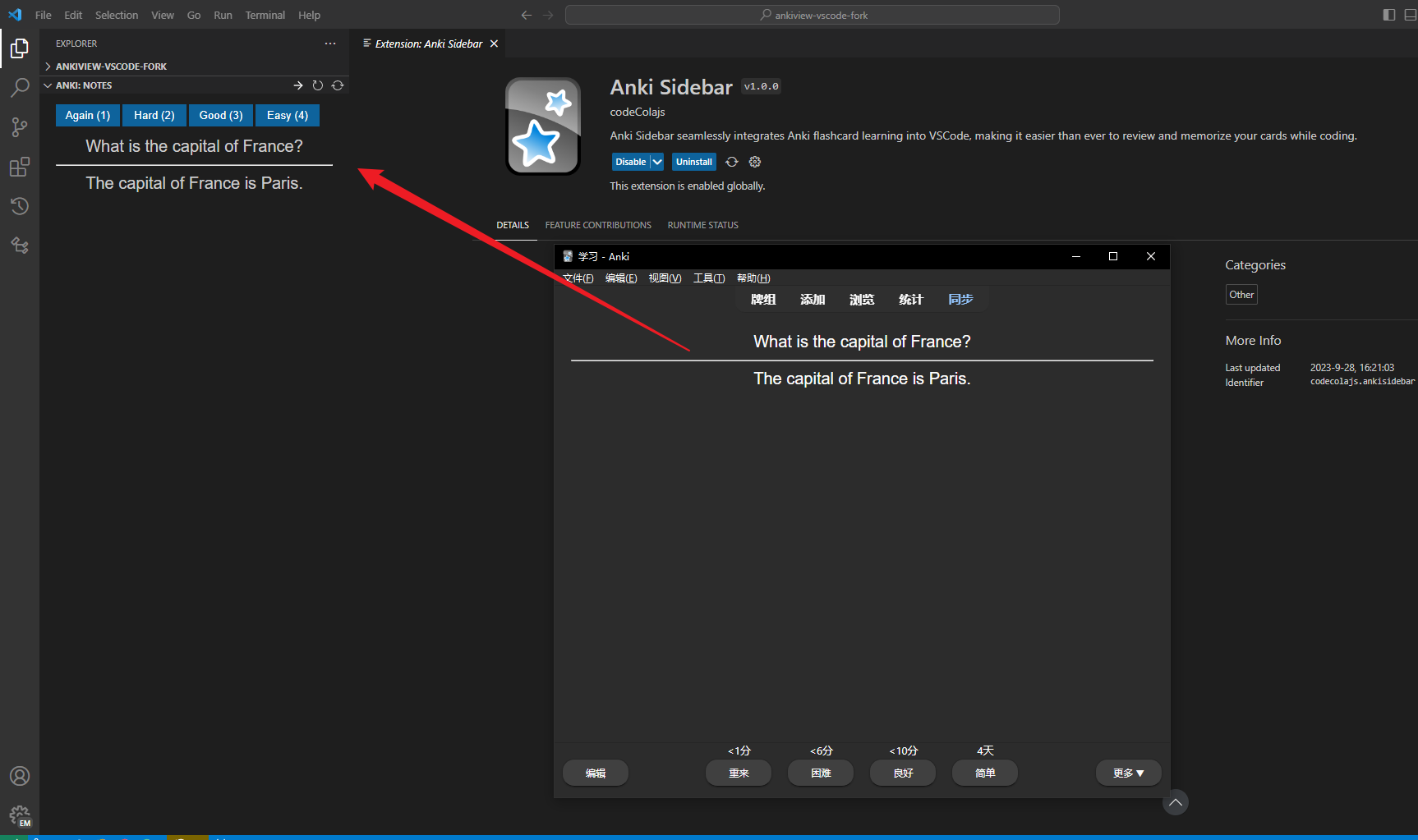The image size is (1418, 840).
Task: Click 牌组 in Anki toolbar
Action: coord(763,300)
